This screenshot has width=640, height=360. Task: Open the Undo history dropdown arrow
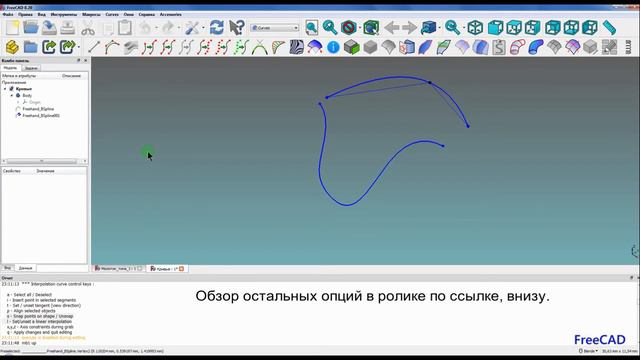[x=157, y=28]
